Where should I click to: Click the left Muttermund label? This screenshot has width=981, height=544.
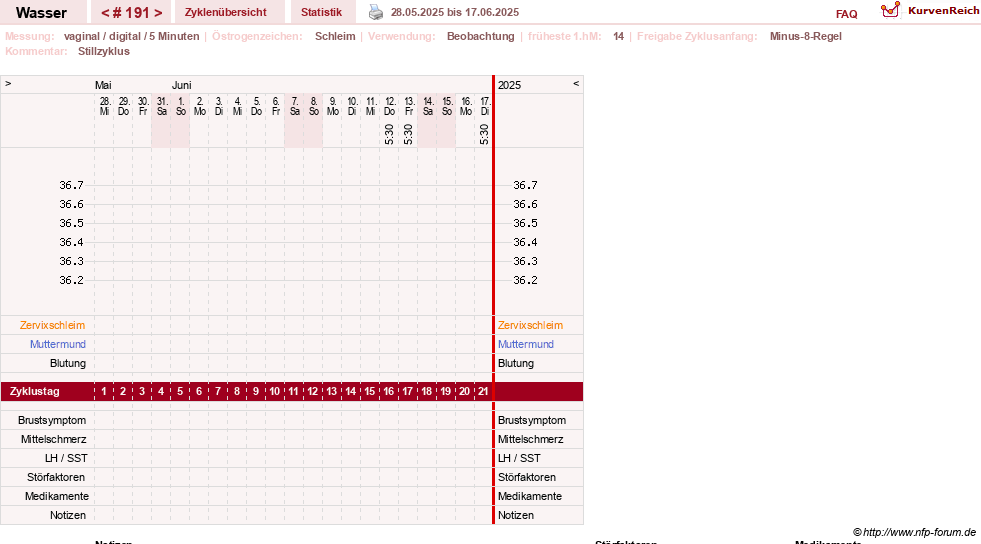[58, 344]
